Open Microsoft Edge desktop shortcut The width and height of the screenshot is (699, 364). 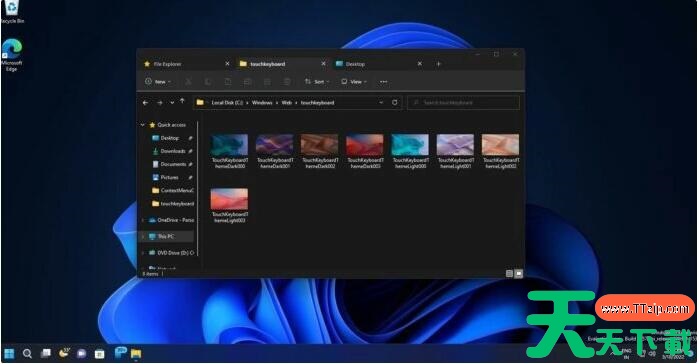point(12,55)
